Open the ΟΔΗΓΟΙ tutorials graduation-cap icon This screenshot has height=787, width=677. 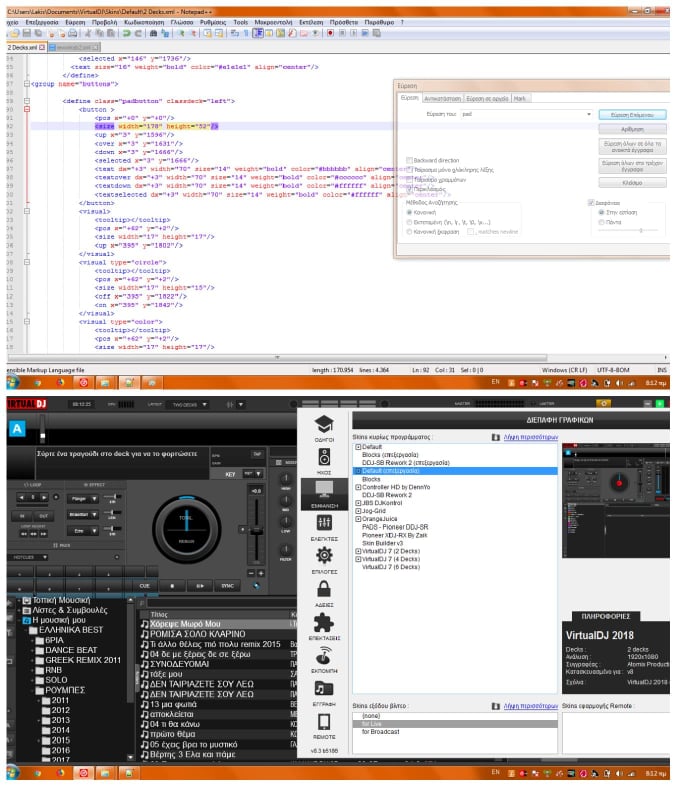point(324,425)
